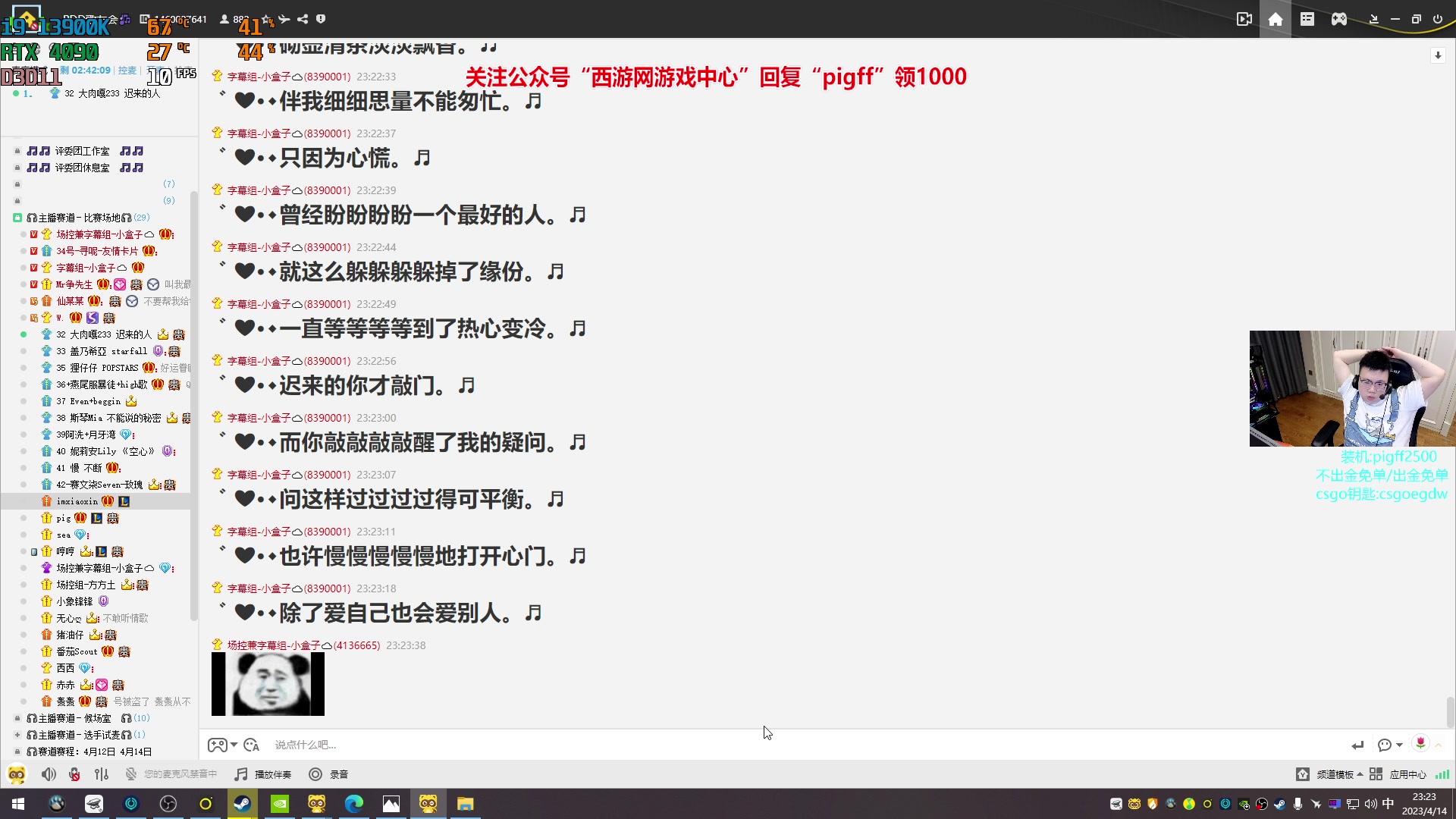Toggle the microphone block icon with red slash
Screen dimensions: 1456x819
tap(74, 774)
